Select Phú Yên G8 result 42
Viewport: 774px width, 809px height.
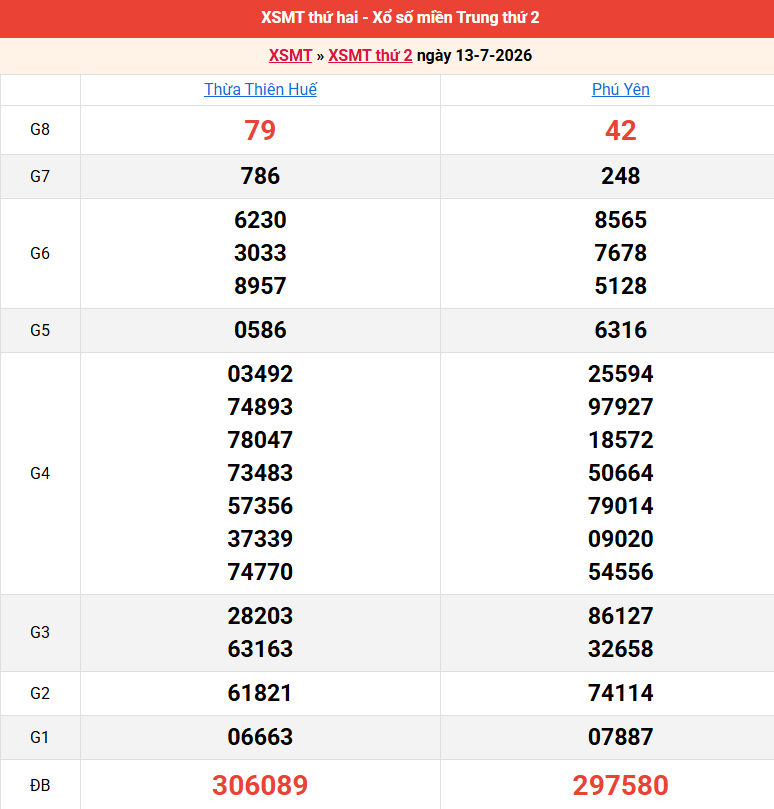tap(620, 130)
